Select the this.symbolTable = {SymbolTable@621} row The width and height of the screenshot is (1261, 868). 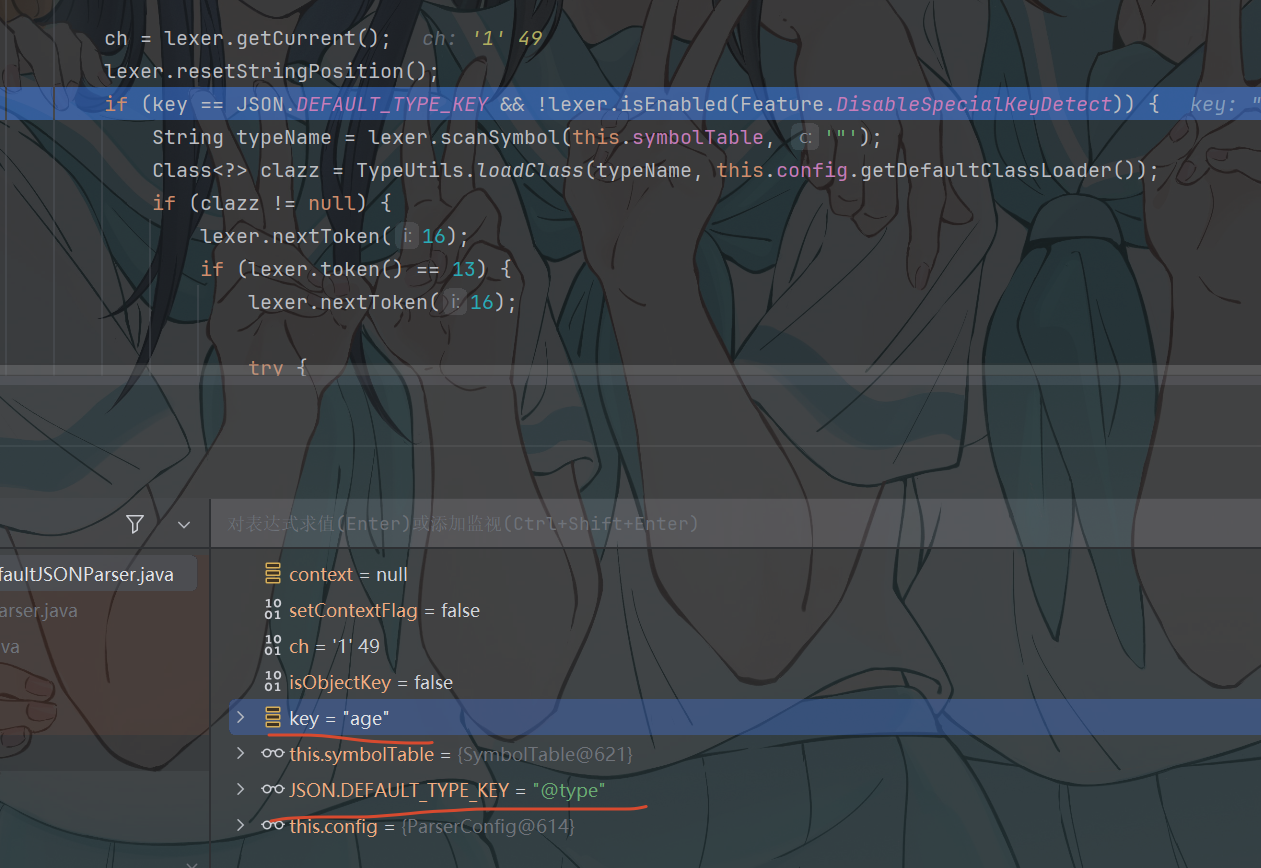tap(745, 754)
